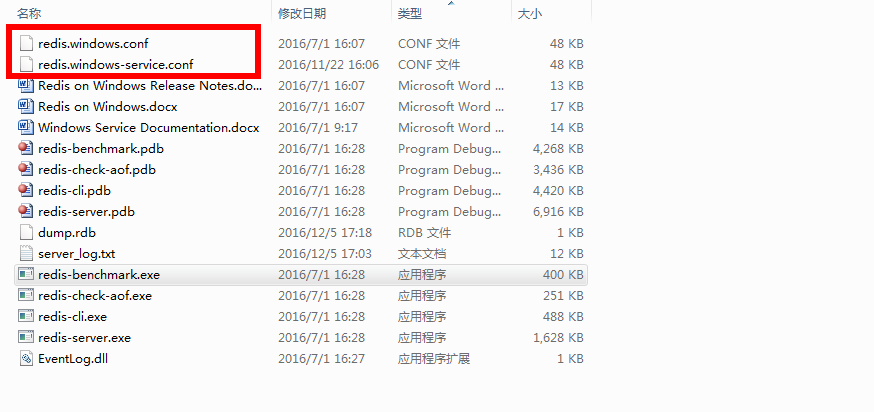This screenshot has width=874, height=412.
Task: Click size 3,436 KB of redis-check-aof.pdb
Action: [x=558, y=169]
